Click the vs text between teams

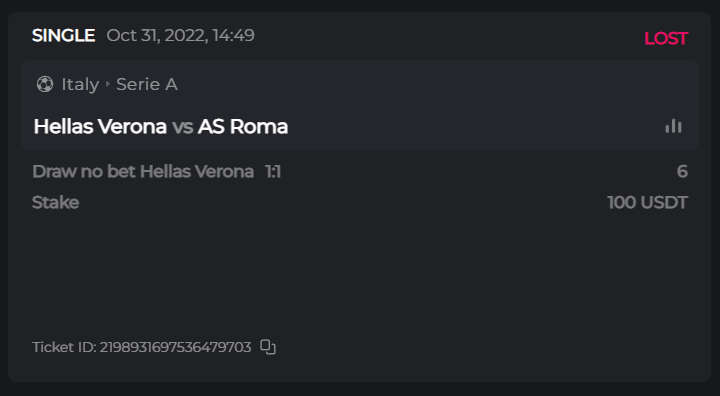pos(182,127)
